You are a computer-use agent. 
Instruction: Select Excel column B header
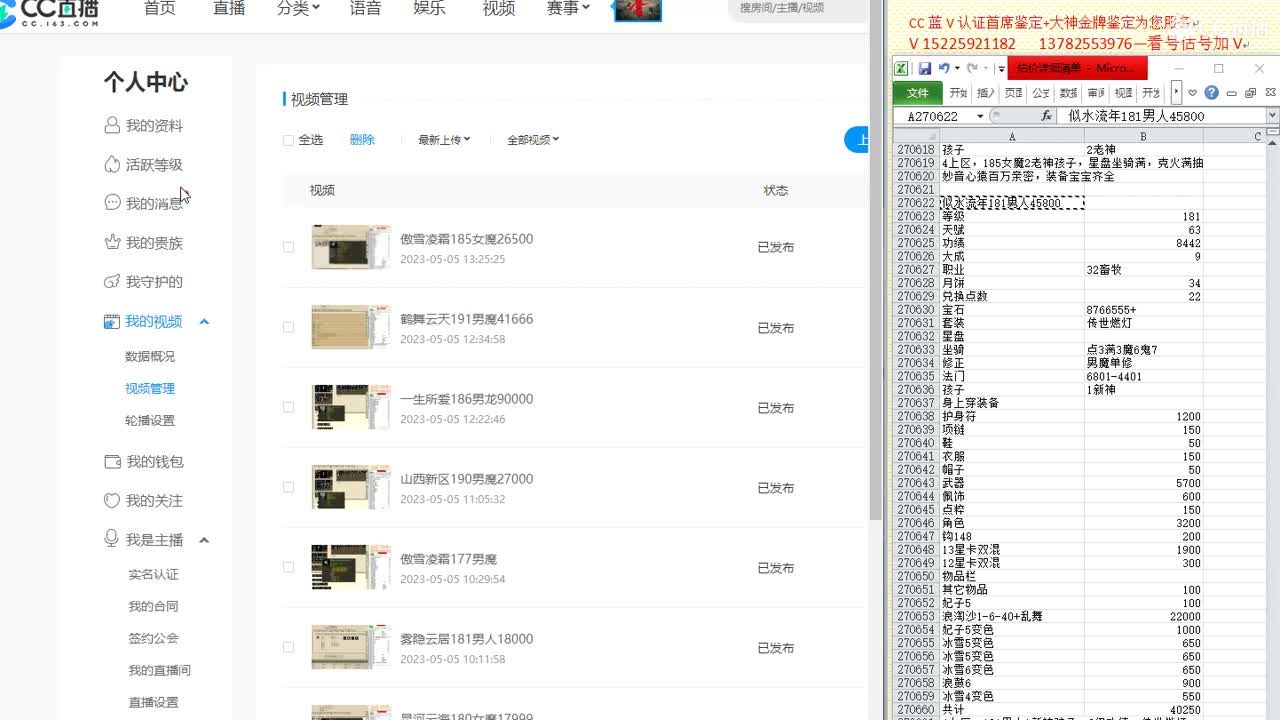pos(1143,136)
